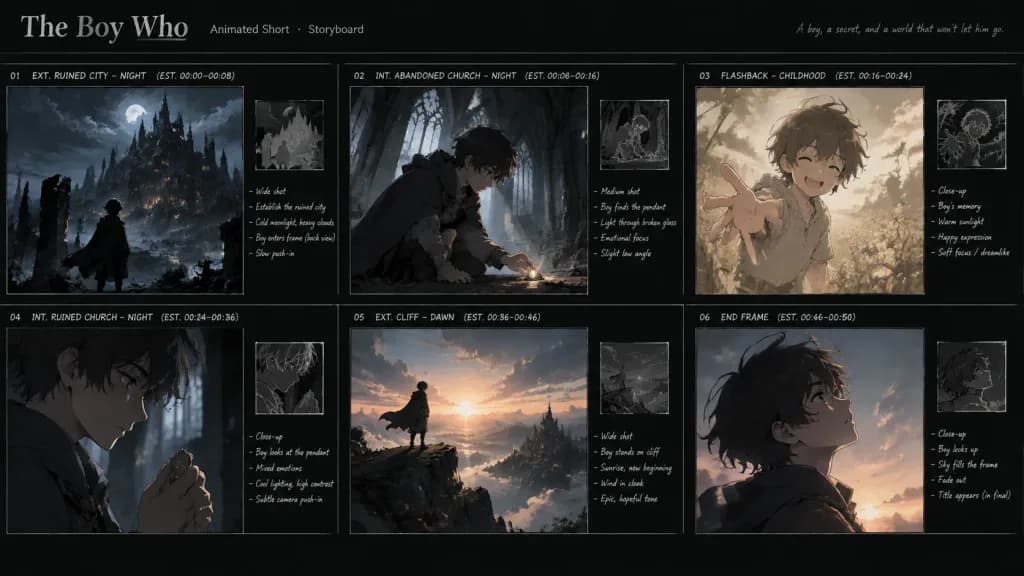The height and width of the screenshot is (576, 1024).
Task: Click the "Boy finds the pendant" note
Action: 633,207
